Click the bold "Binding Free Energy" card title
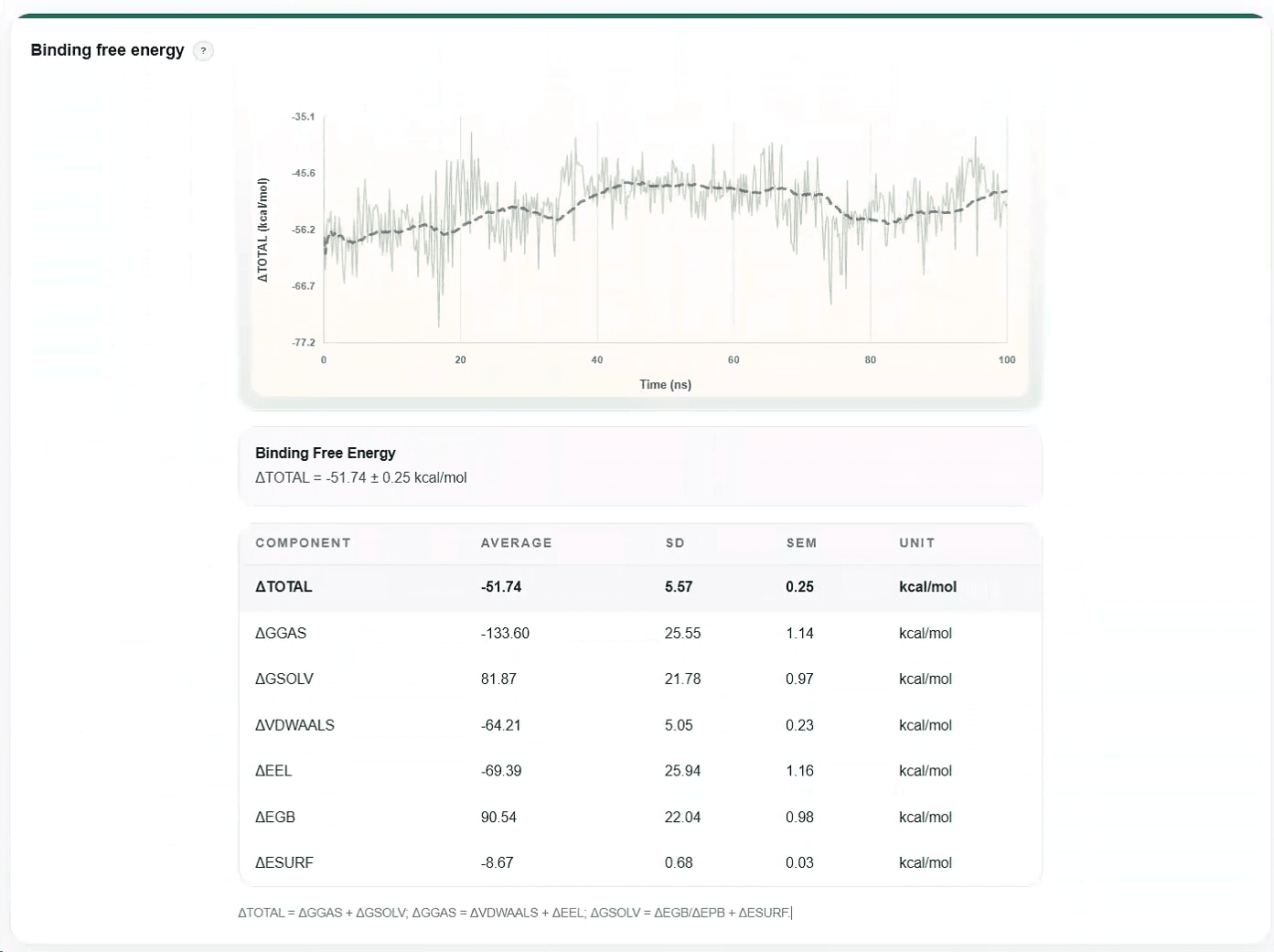 (326, 453)
